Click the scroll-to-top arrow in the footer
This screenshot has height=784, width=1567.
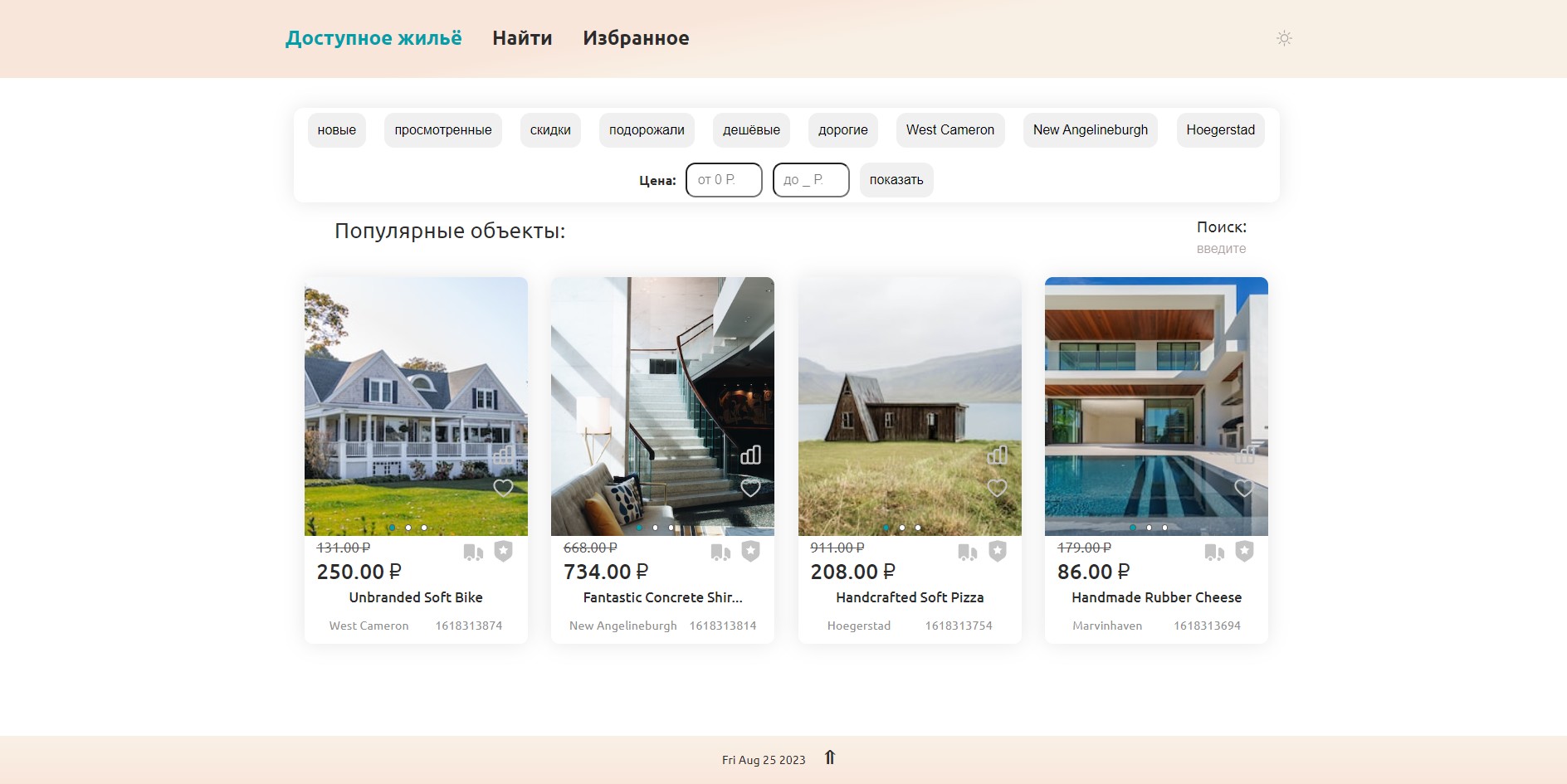click(829, 757)
